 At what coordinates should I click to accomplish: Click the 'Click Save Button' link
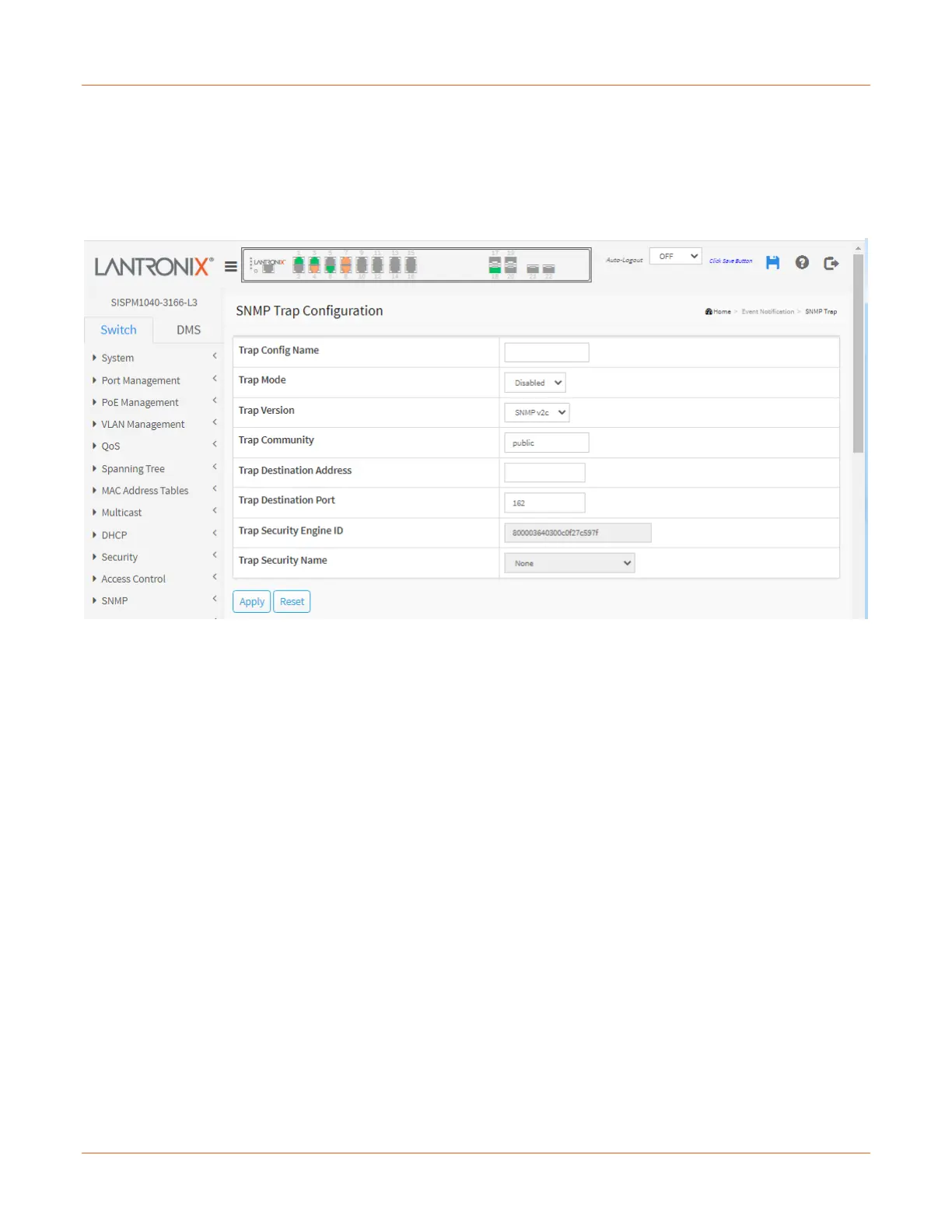730,261
